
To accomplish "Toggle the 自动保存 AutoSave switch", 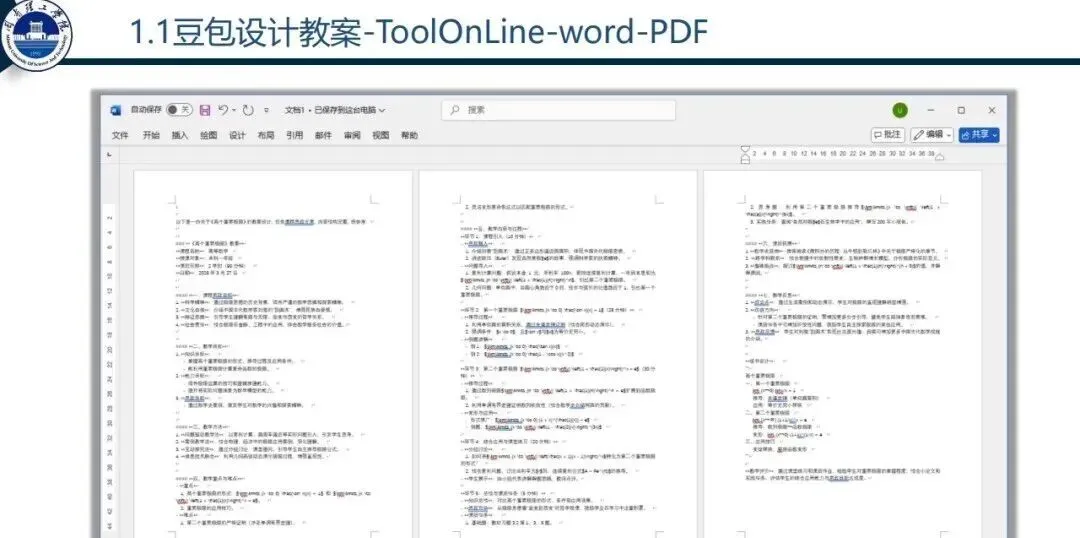I will tap(179, 110).
